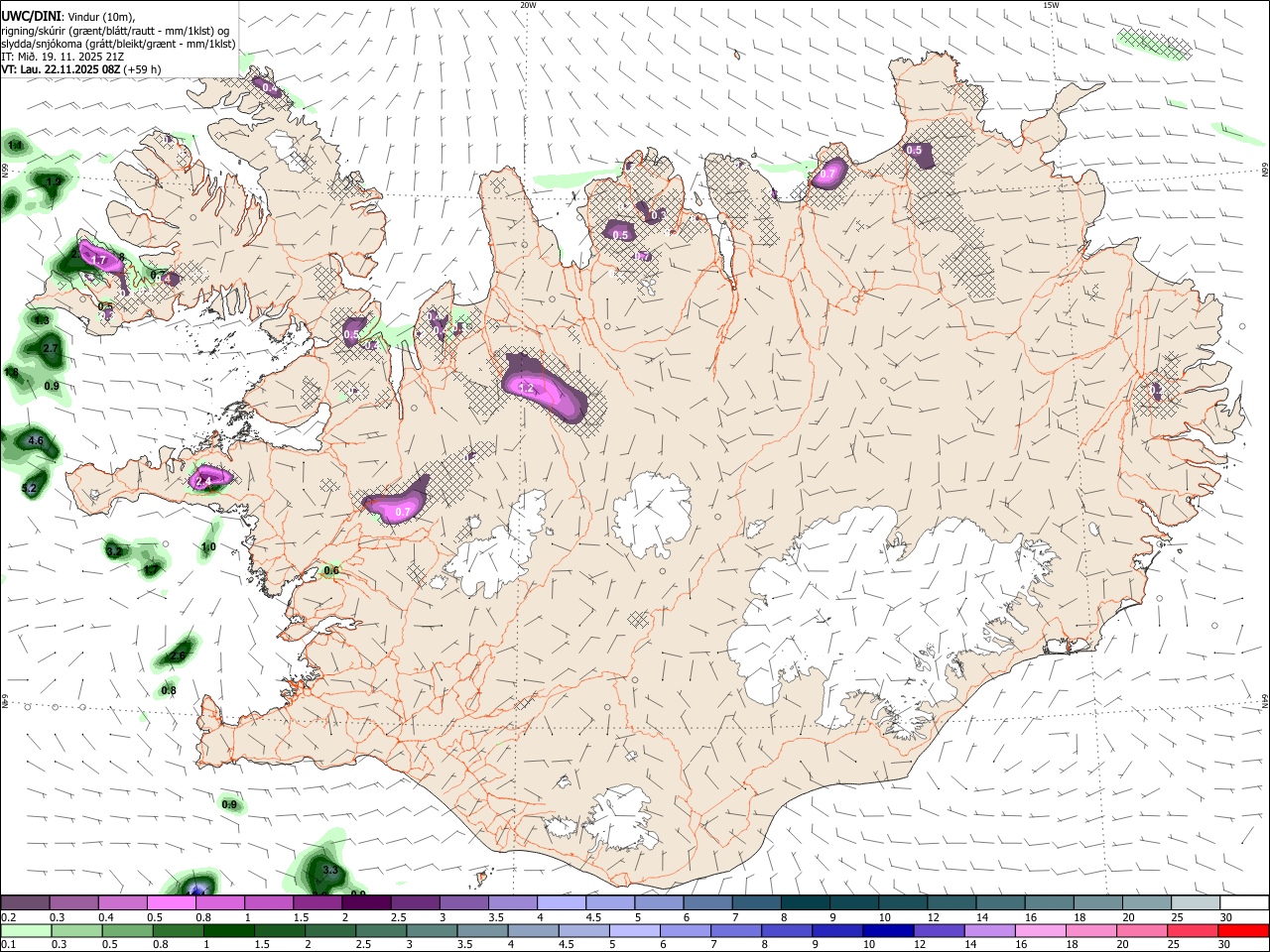Click the pale green 0.1 swatch, lower legend row
The height and width of the screenshot is (952, 1270).
tap(25, 930)
